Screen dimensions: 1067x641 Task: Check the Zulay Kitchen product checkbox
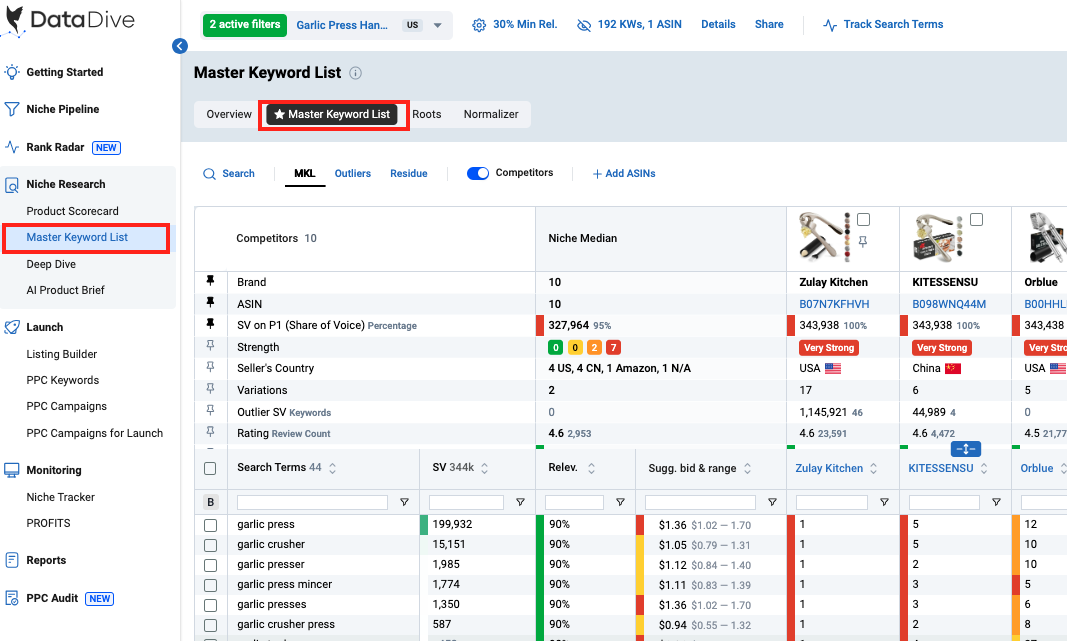(864, 219)
